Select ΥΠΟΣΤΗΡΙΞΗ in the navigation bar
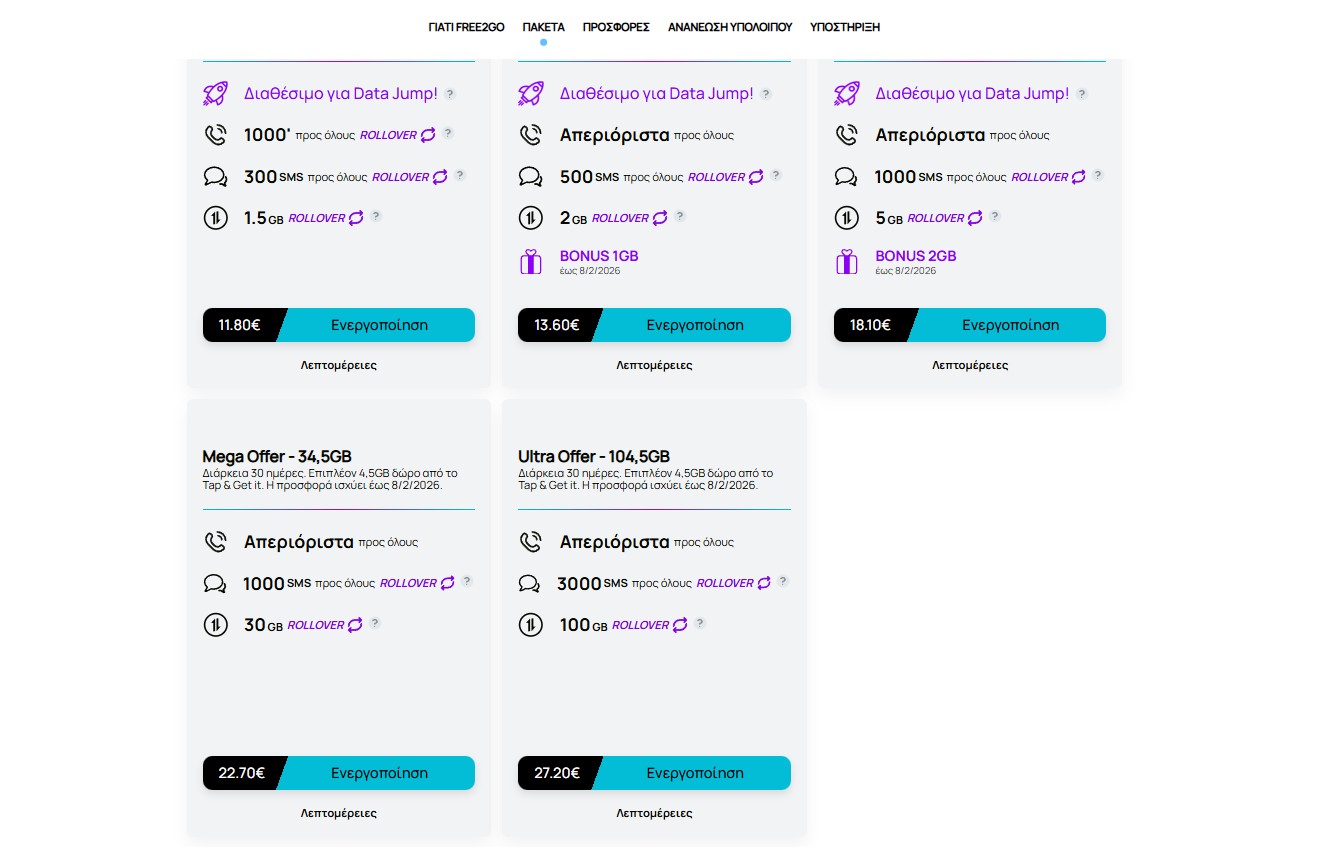This screenshot has height=847, width=1328. (845, 27)
